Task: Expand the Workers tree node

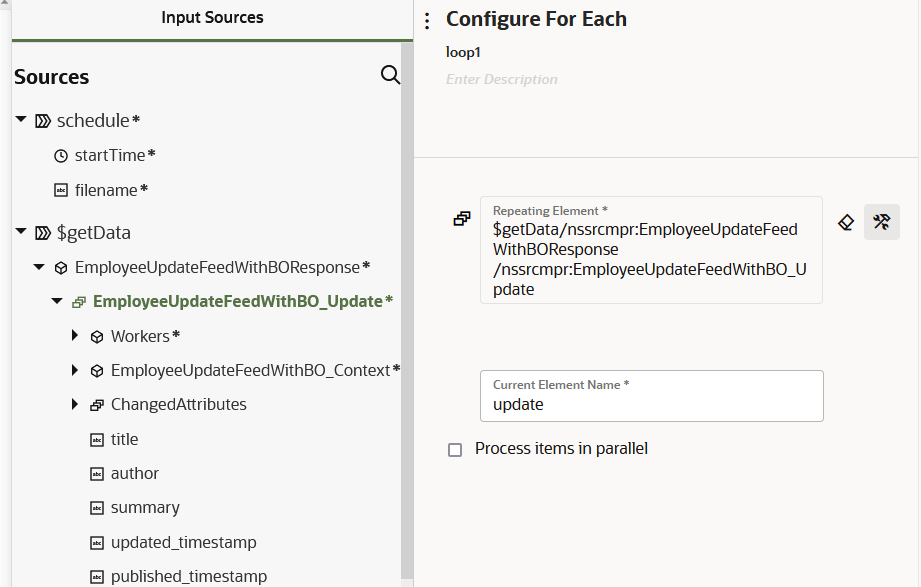Action: (x=75, y=336)
